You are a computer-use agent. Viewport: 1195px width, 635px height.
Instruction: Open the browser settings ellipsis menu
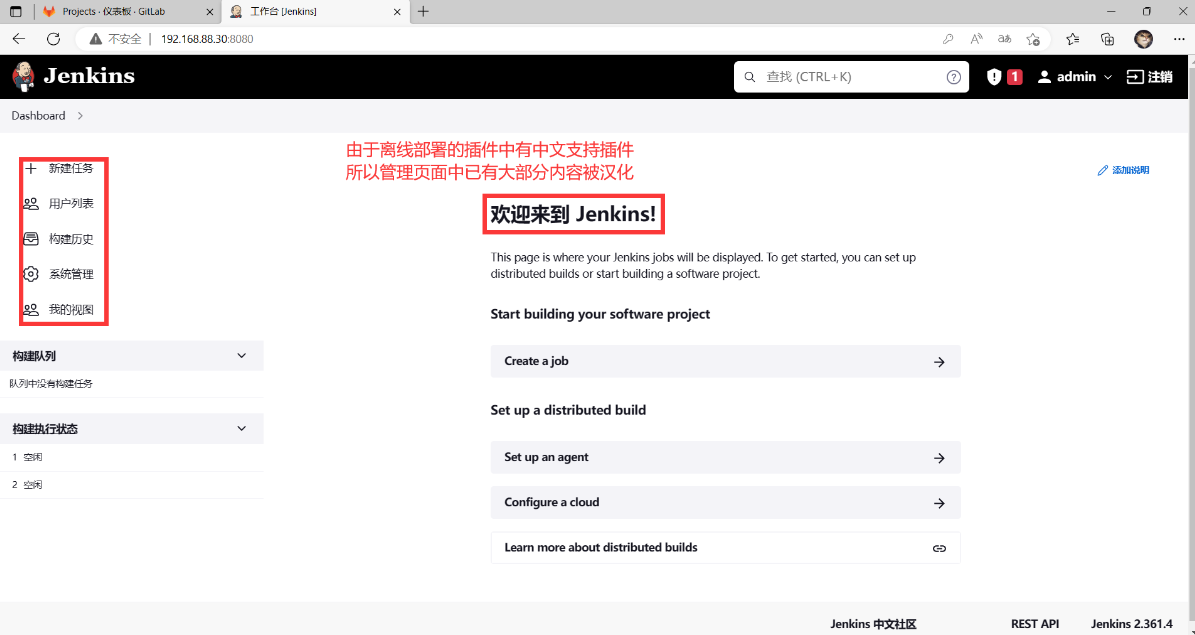pos(1177,39)
